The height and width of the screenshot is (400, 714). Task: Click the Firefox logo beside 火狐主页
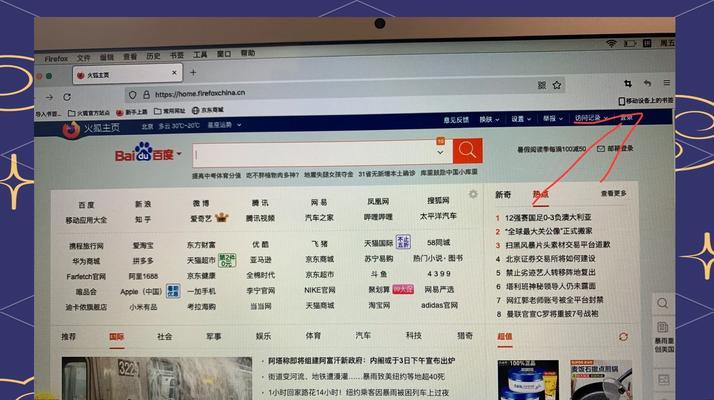pyautogui.click(x=71, y=129)
